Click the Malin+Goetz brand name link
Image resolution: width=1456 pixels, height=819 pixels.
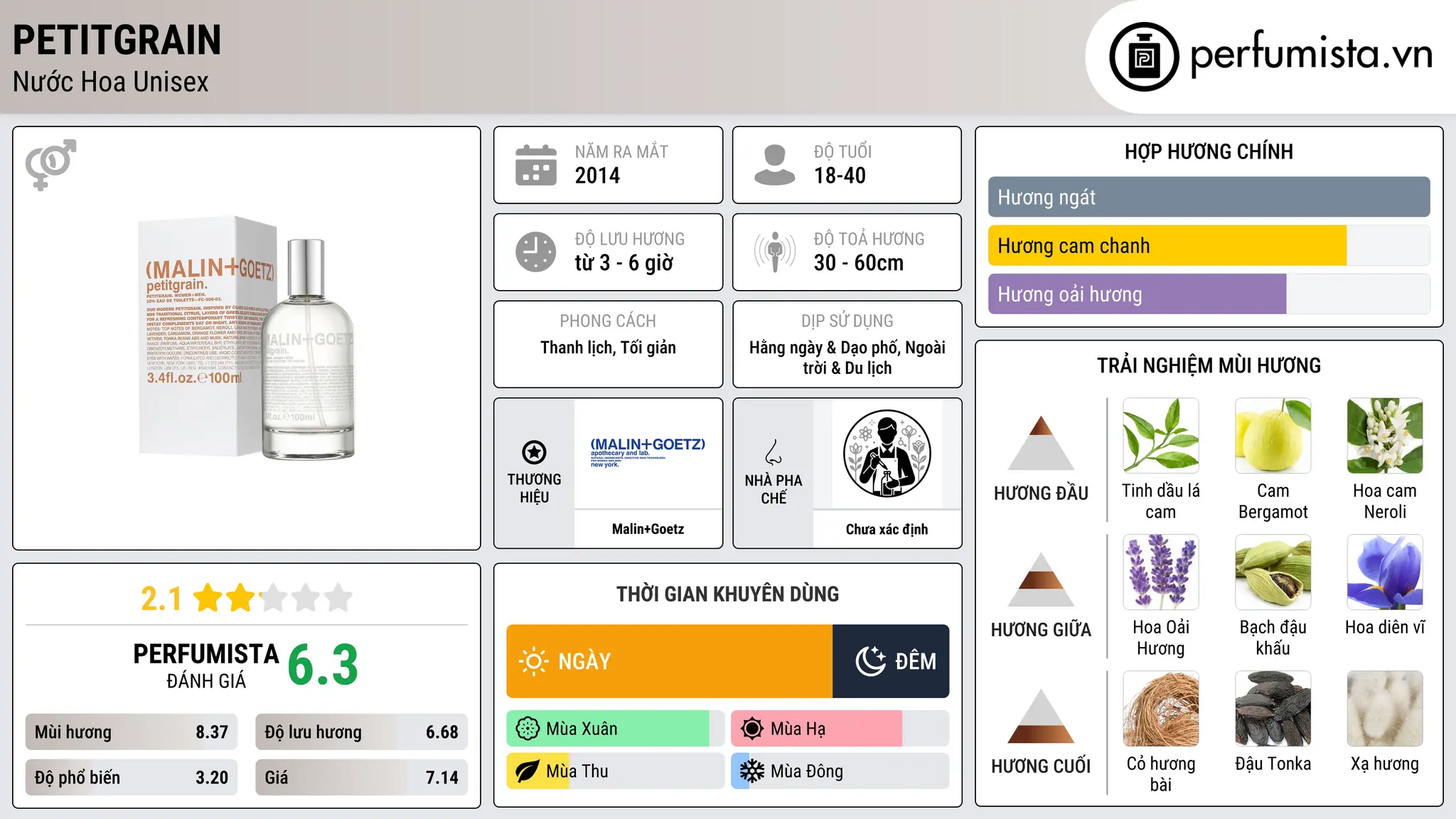click(648, 529)
